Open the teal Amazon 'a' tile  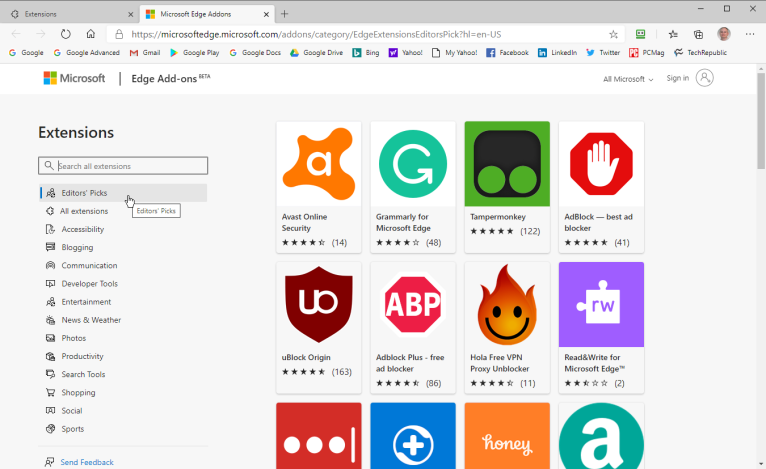pyautogui.click(x=601, y=436)
